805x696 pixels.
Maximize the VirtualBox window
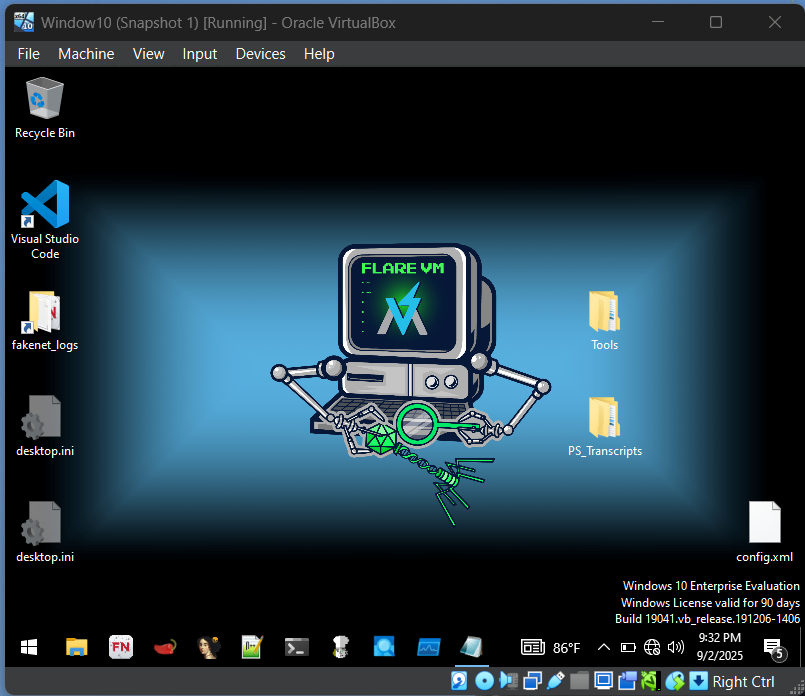[716, 22]
